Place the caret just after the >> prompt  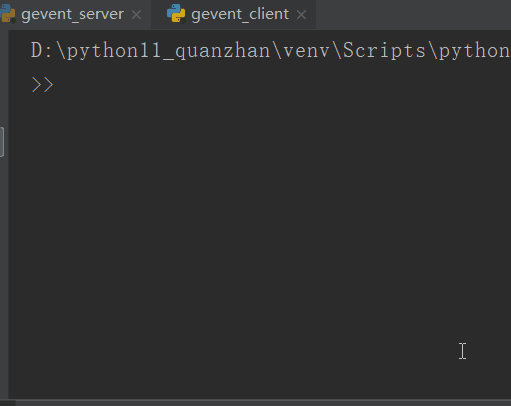point(57,85)
